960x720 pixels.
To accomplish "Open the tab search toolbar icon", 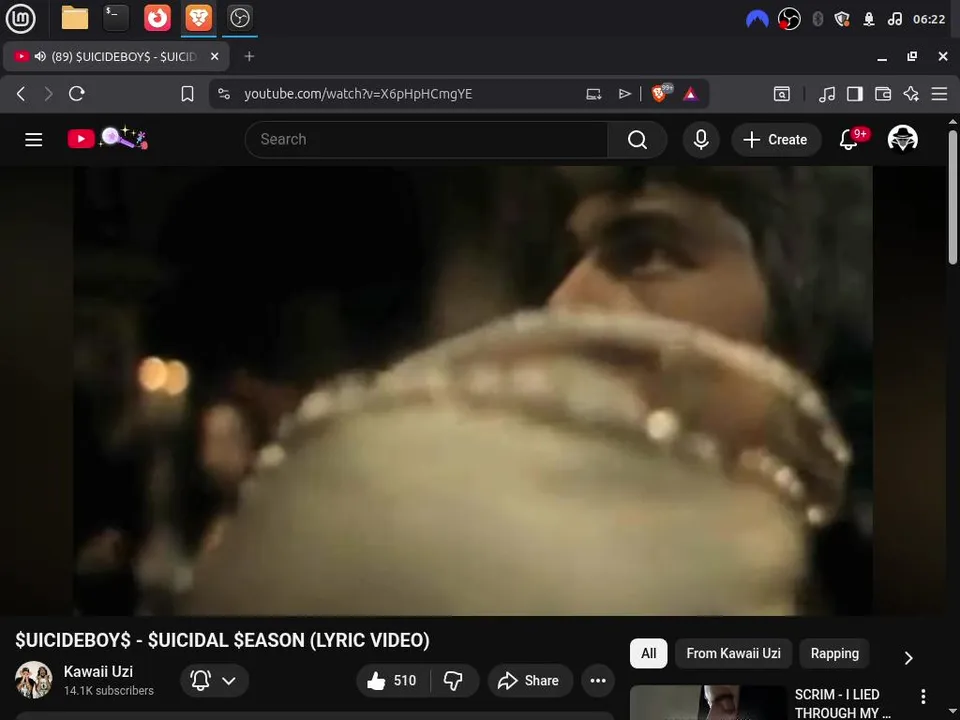I will pos(782,94).
